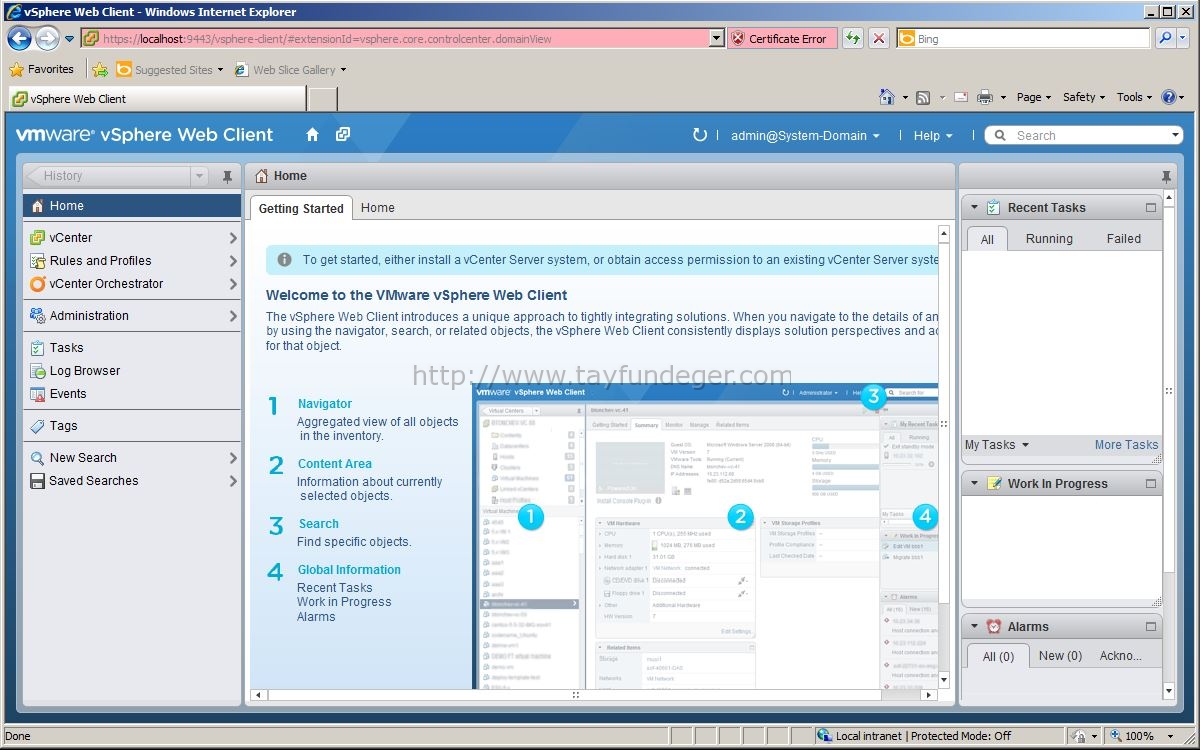This screenshot has width=1200, height=750.
Task: Click the add to favorites bar icon
Action: [x=100, y=70]
